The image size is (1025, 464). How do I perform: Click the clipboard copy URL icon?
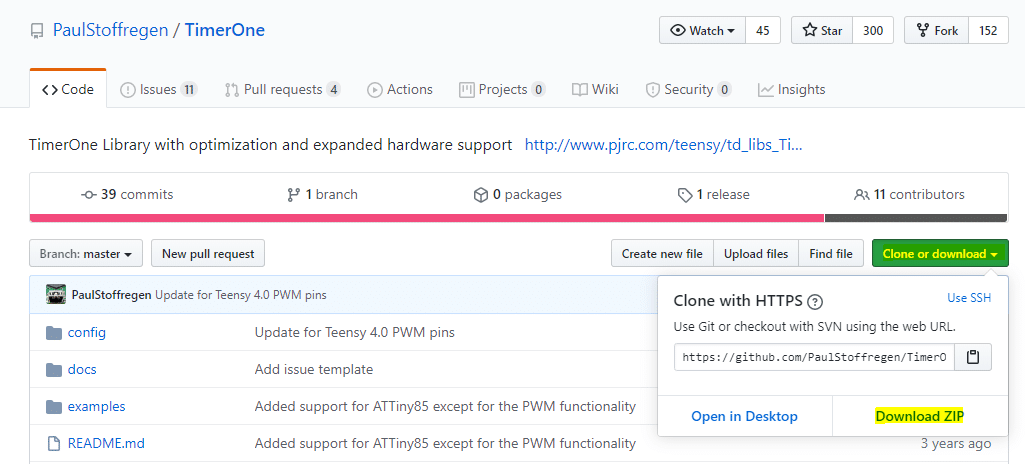[x=972, y=357]
